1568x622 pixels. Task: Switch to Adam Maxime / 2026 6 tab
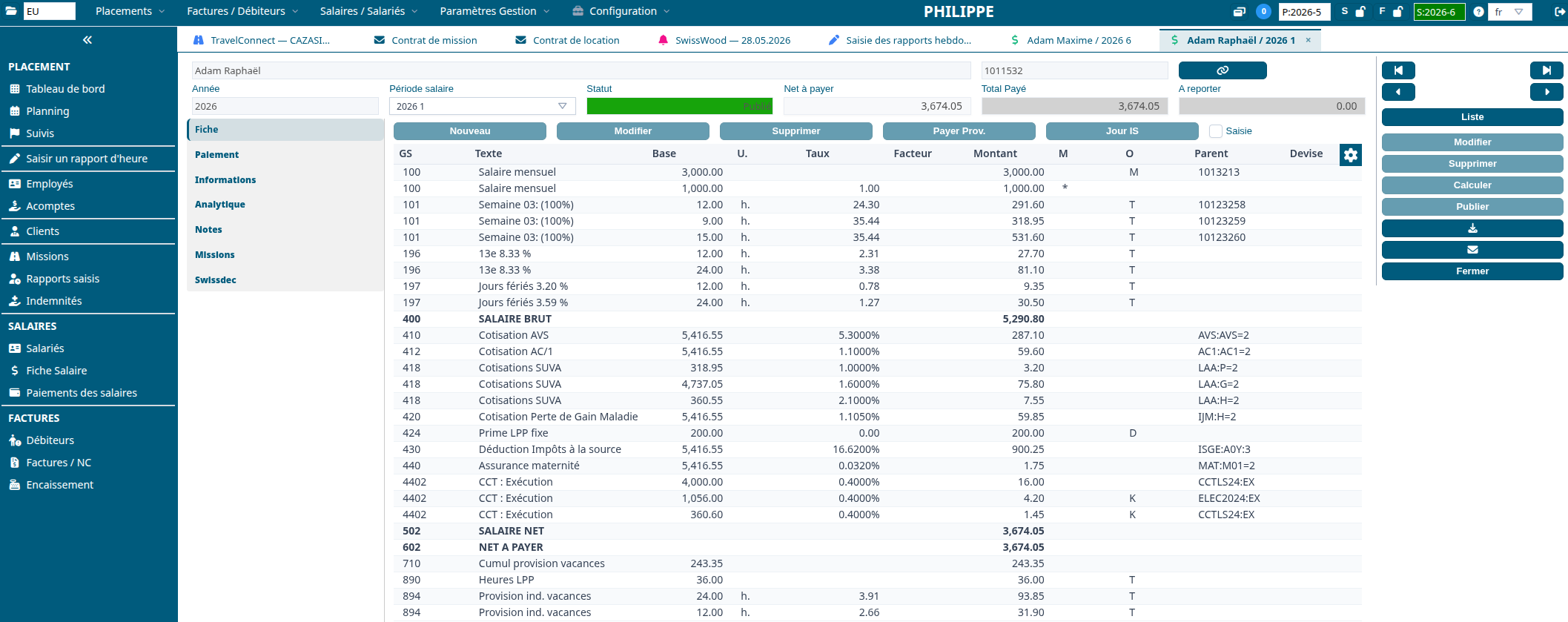click(1071, 40)
